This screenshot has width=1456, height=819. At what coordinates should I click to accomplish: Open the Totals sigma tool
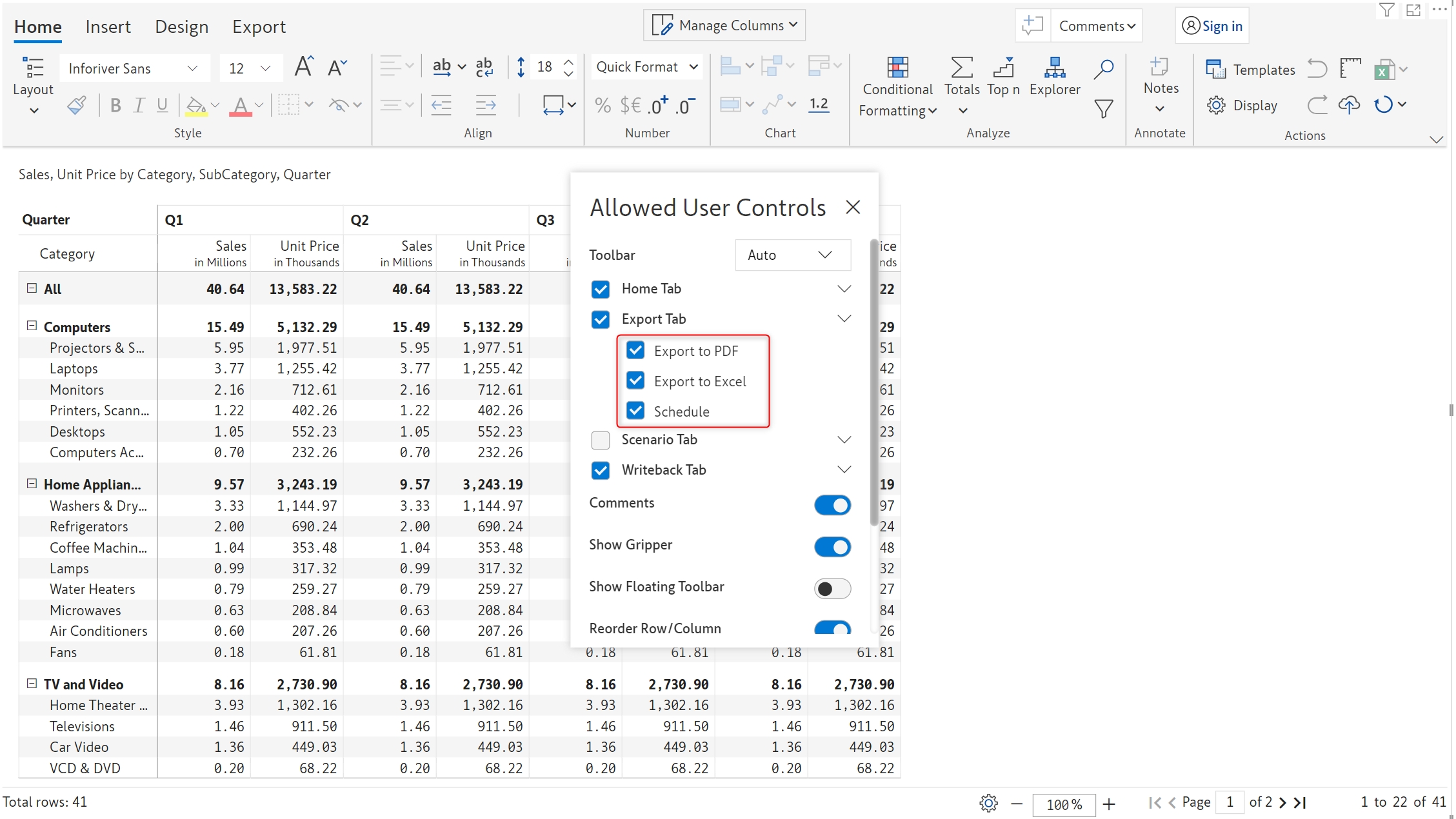click(x=961, y=68)
